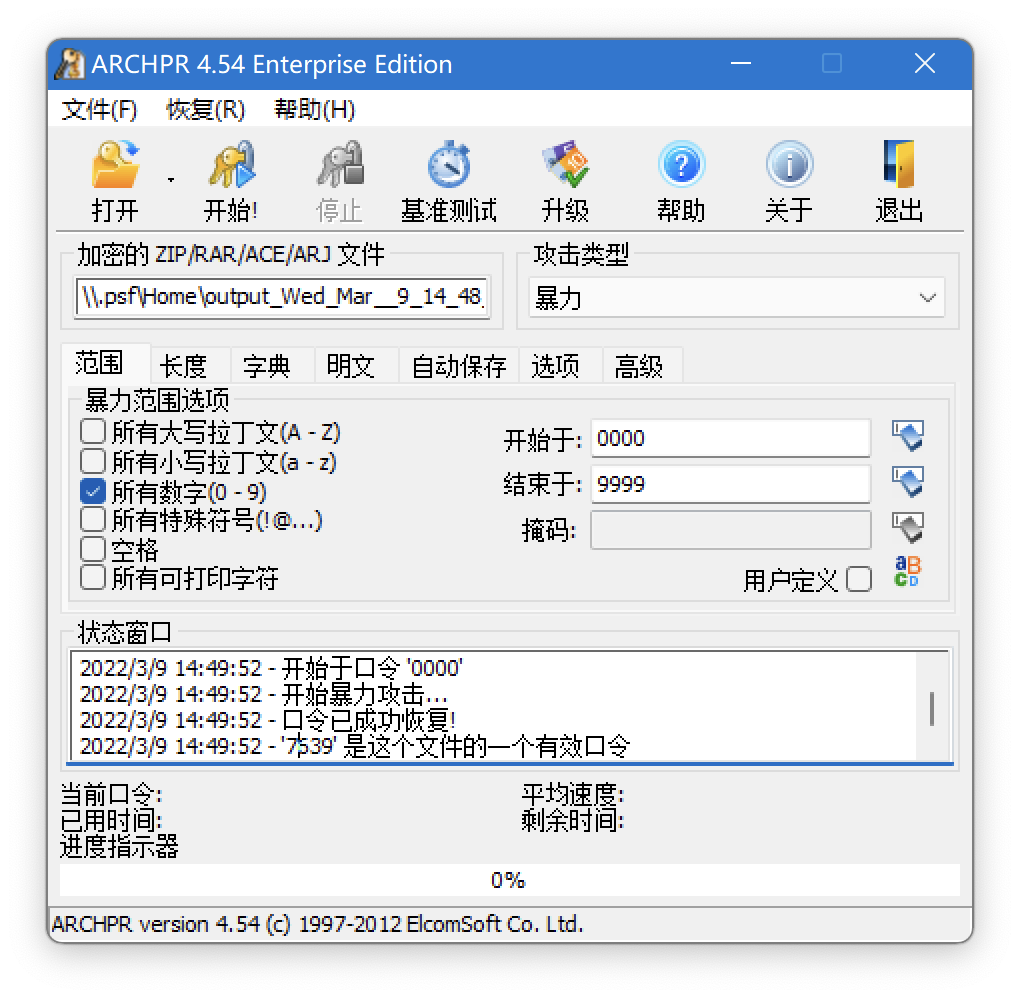The height and width of the screenshot is (998, 1020).
Task: Click the ARCHPR version status bar text
Action: (x=317, y=924)
